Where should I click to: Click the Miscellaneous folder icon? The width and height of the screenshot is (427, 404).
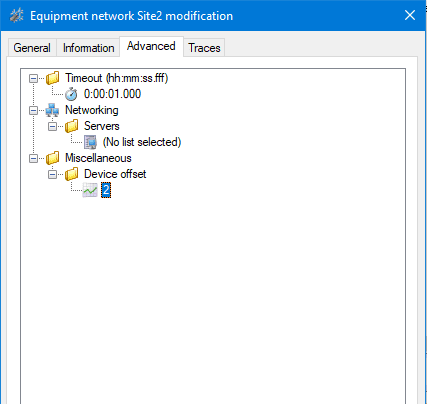pyautogui.click(x=52, y=158)
